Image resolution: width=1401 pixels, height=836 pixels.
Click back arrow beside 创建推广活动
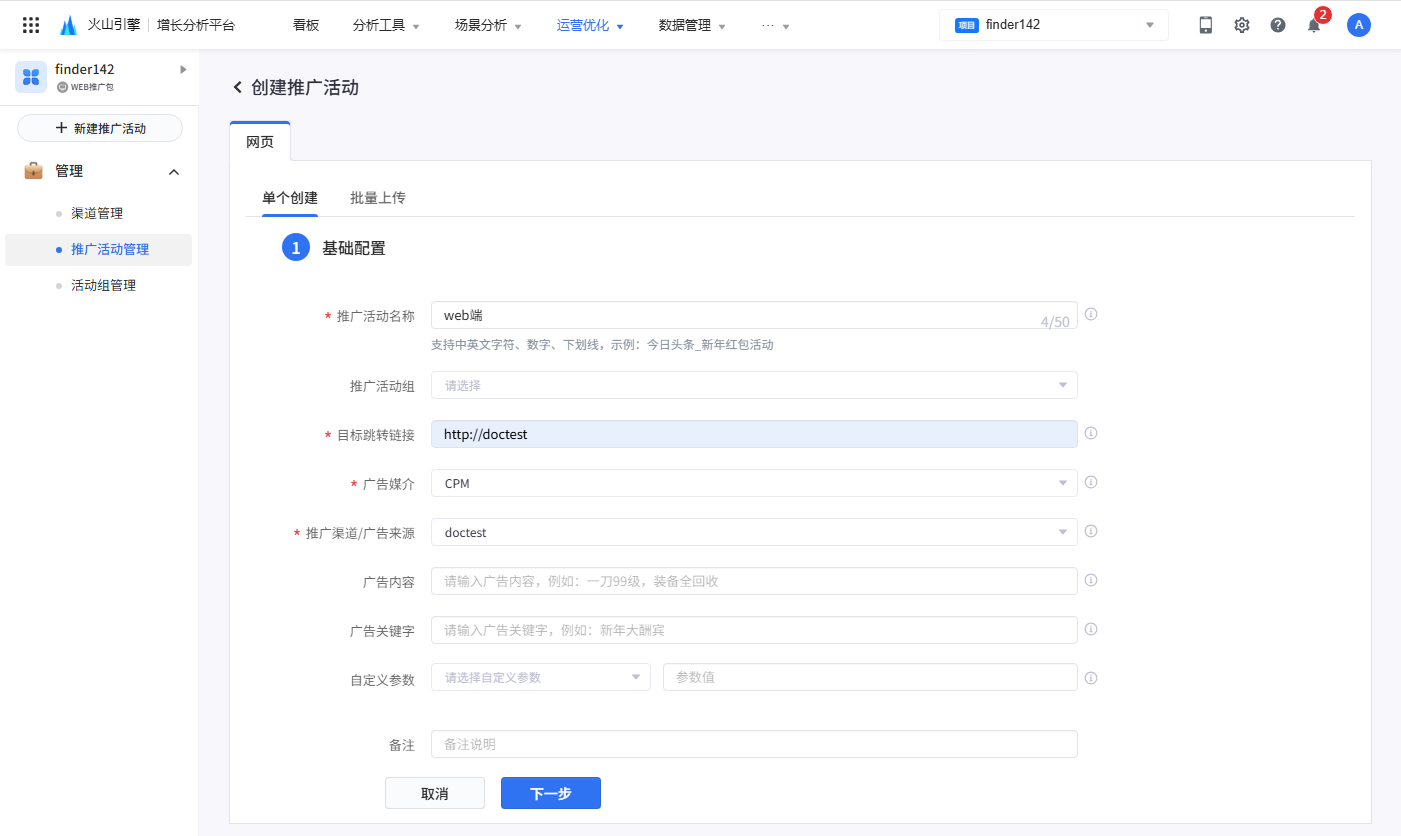click(238, 88)
